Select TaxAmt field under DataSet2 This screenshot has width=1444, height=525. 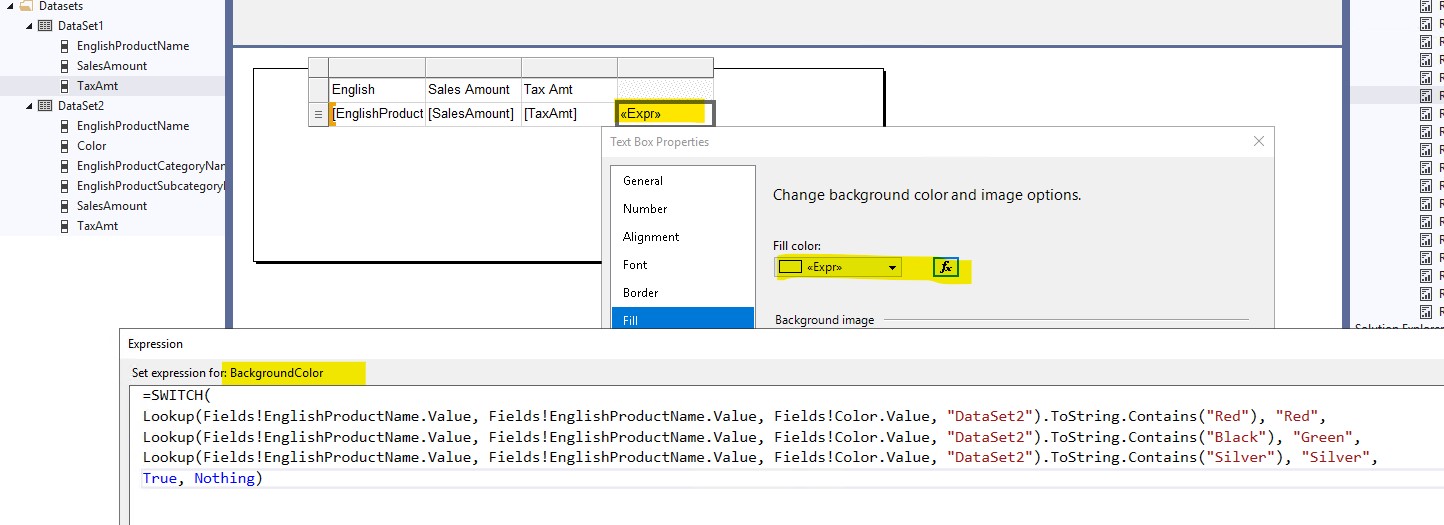[x=97, y=226]
